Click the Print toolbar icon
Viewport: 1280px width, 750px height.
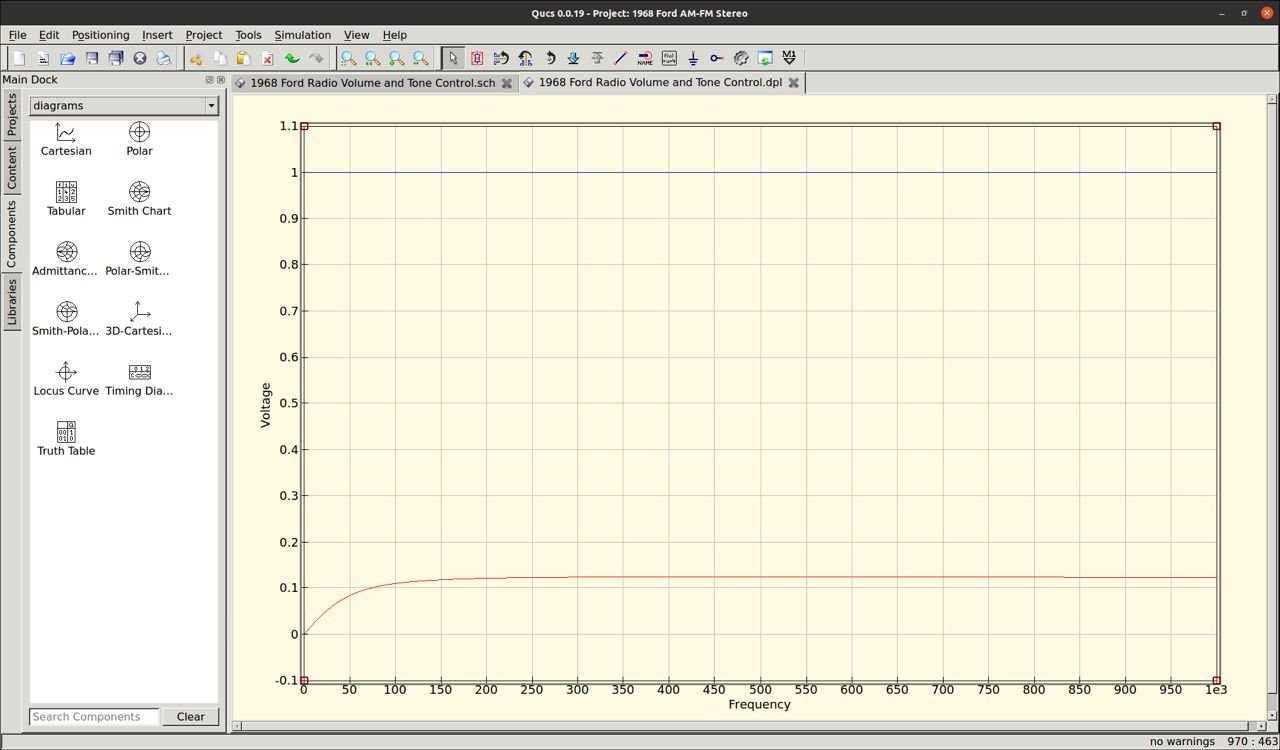coord(164,59)
